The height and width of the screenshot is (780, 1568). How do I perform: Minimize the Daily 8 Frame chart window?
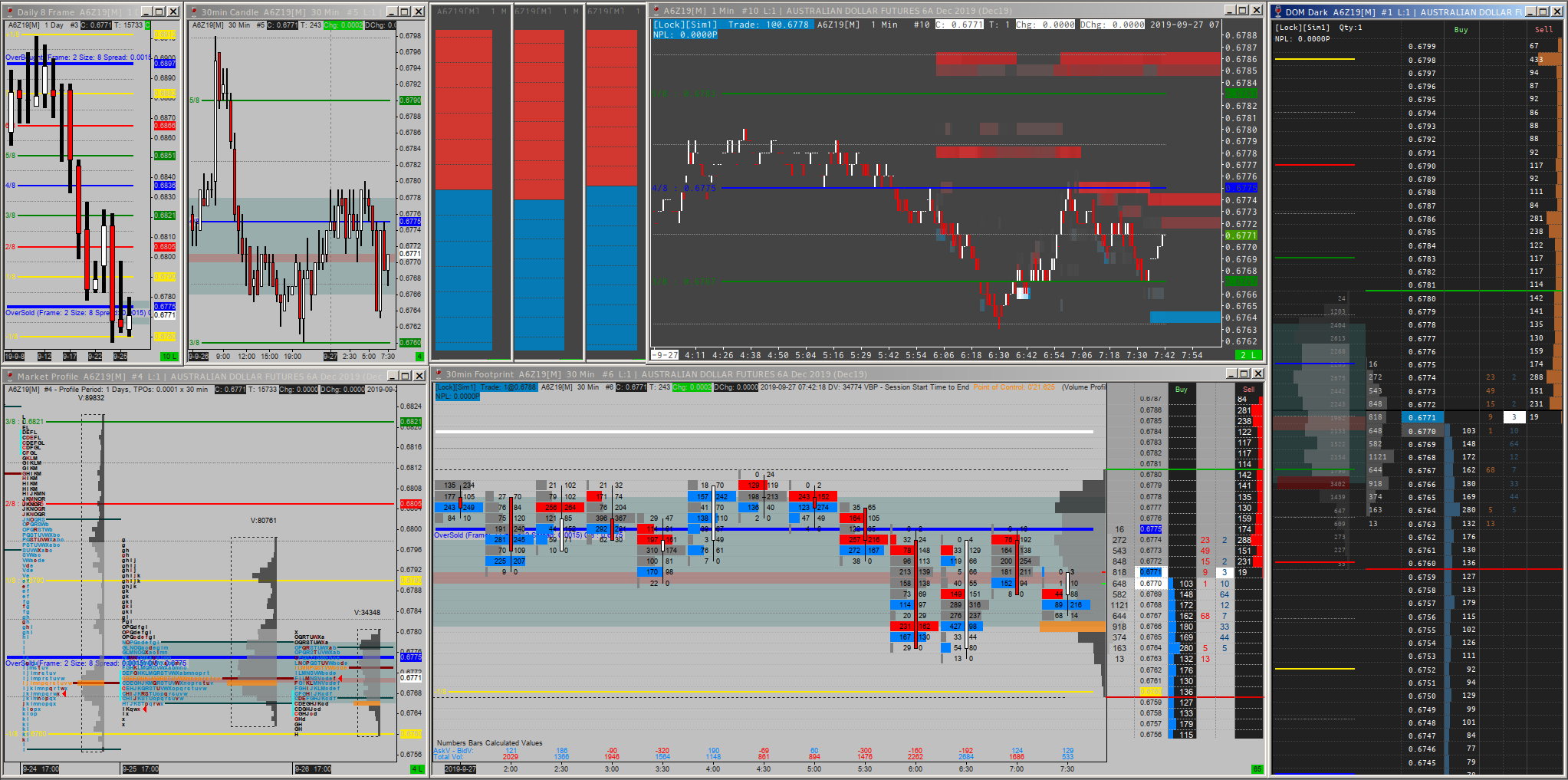tap(145, 12)
